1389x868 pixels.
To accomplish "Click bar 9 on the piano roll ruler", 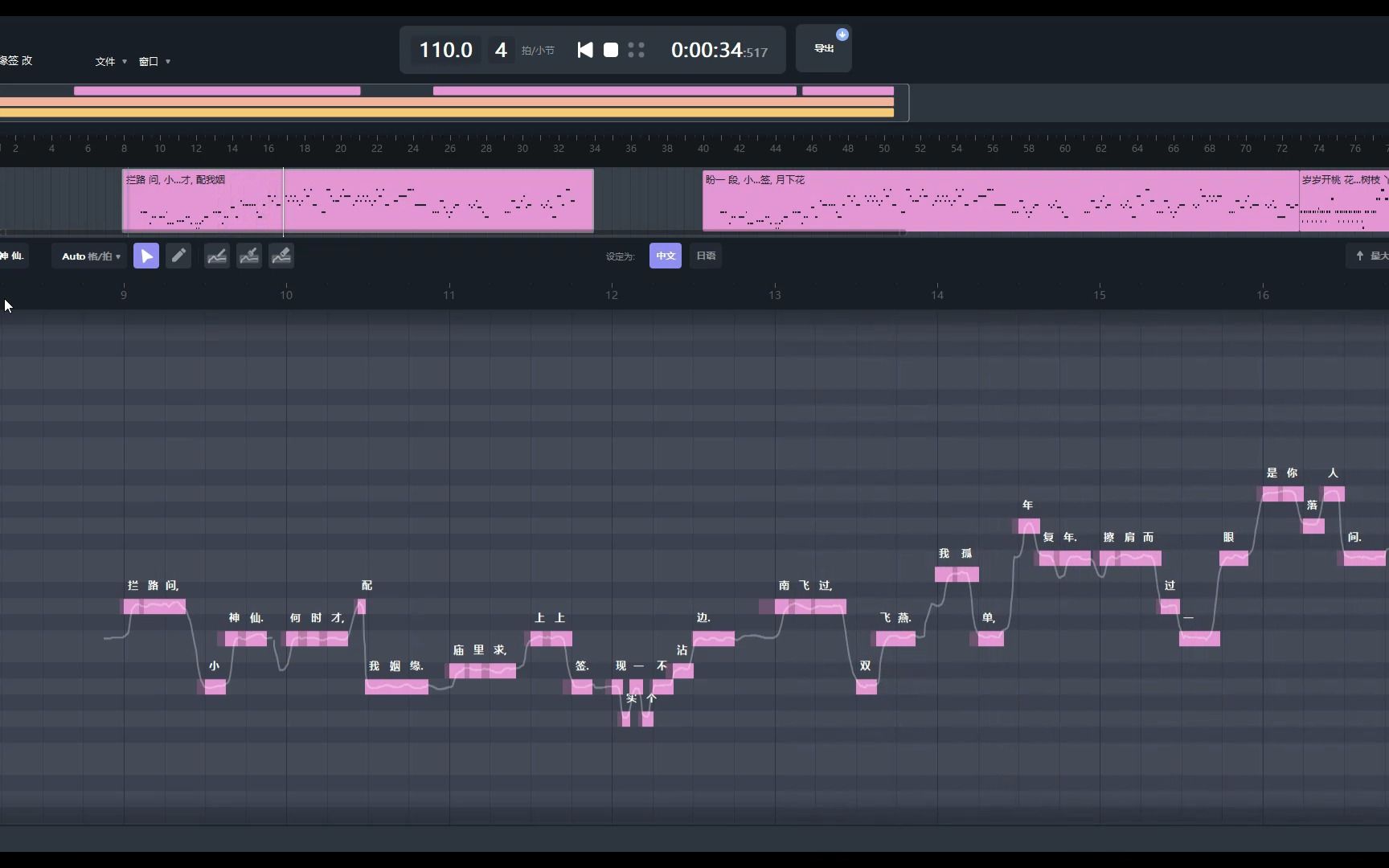I will [x=124, y=295].
